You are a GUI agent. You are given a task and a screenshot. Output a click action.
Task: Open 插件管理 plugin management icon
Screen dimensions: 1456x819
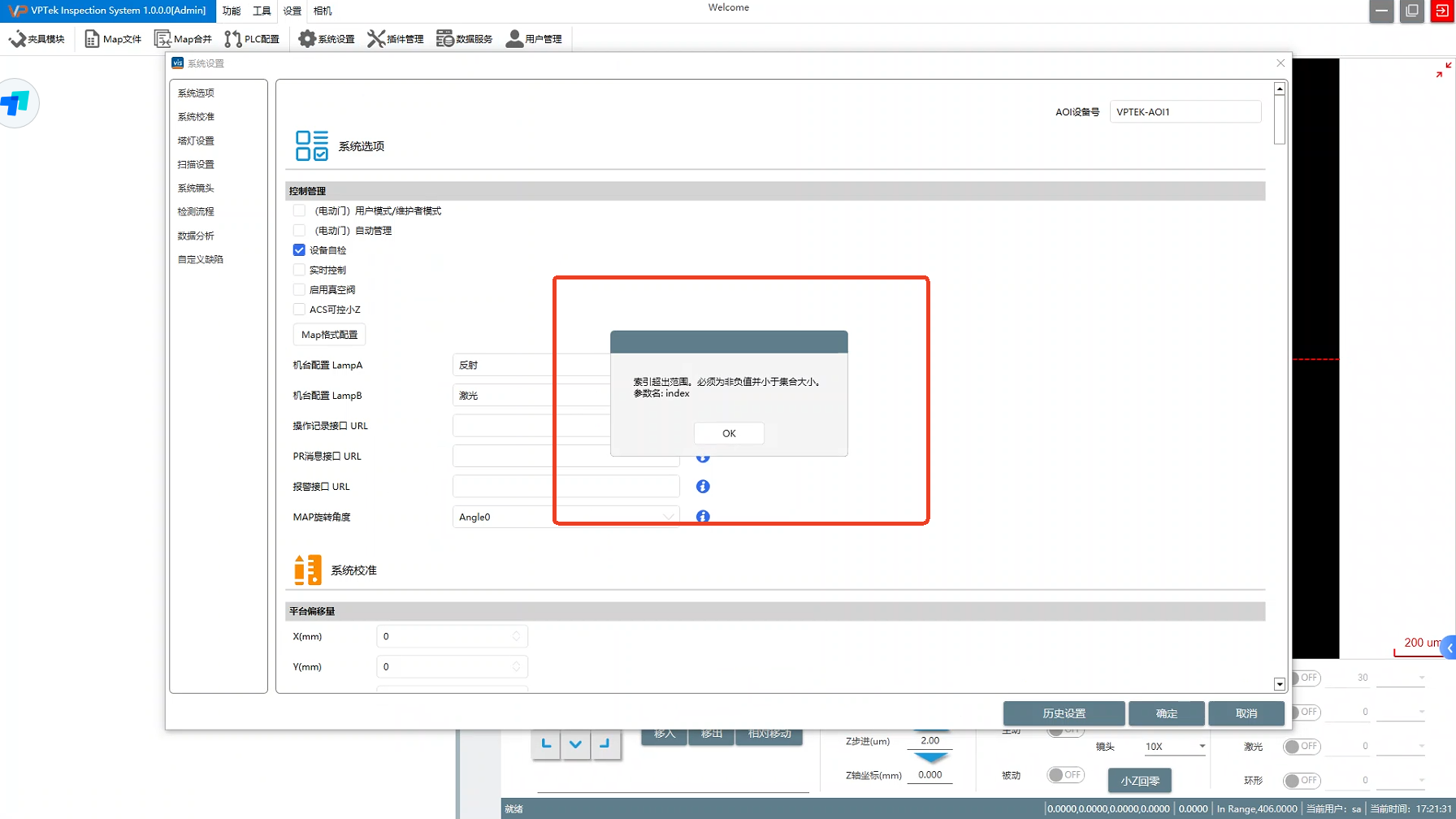[375, 39]
